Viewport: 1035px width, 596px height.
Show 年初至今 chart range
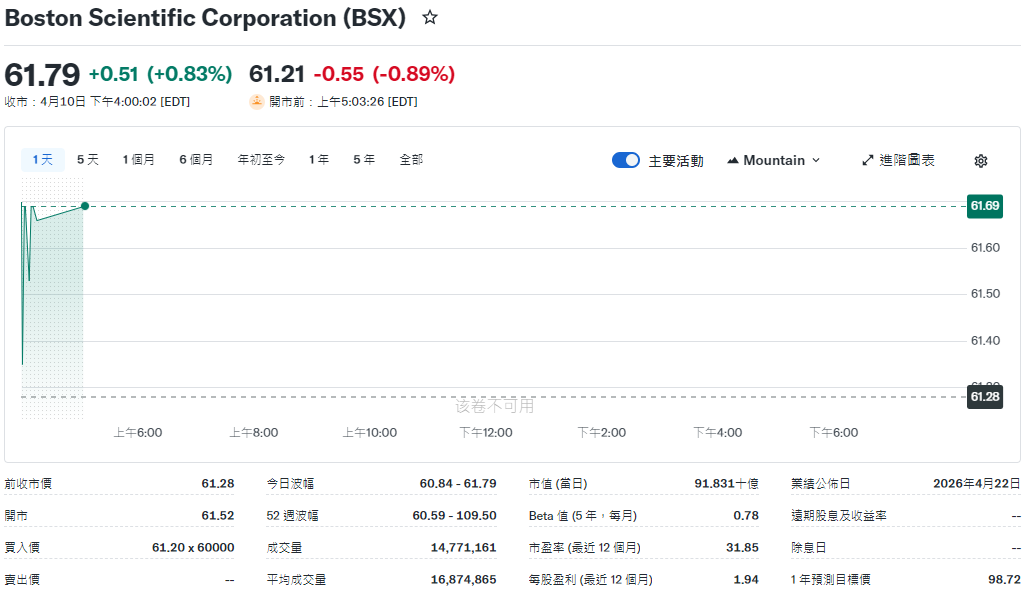(x=261, y=159)
